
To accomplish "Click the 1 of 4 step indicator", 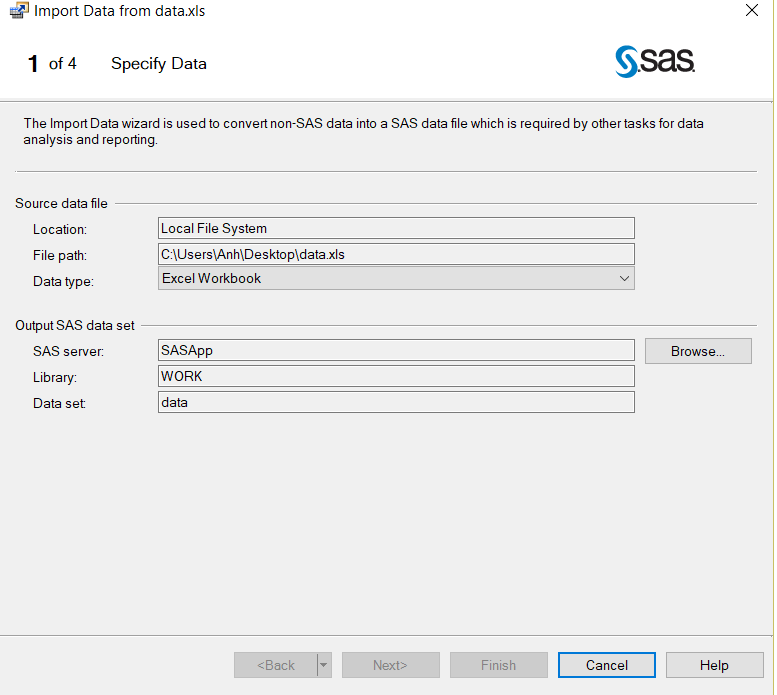I will pyautogui.click(x=52, y=64).
